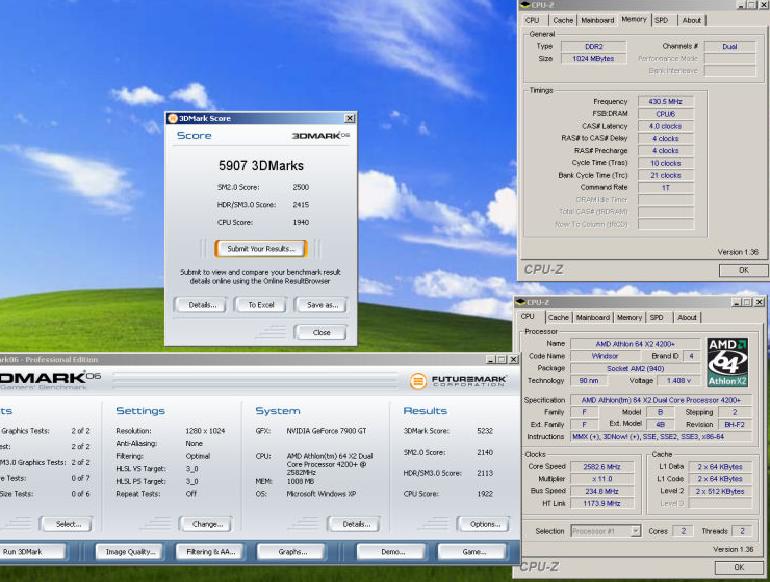The width and height of the screenshot is (770, 582).
Task: Click SM2.0 Score value 2500 in dialog
Action: tap(301, 187)
